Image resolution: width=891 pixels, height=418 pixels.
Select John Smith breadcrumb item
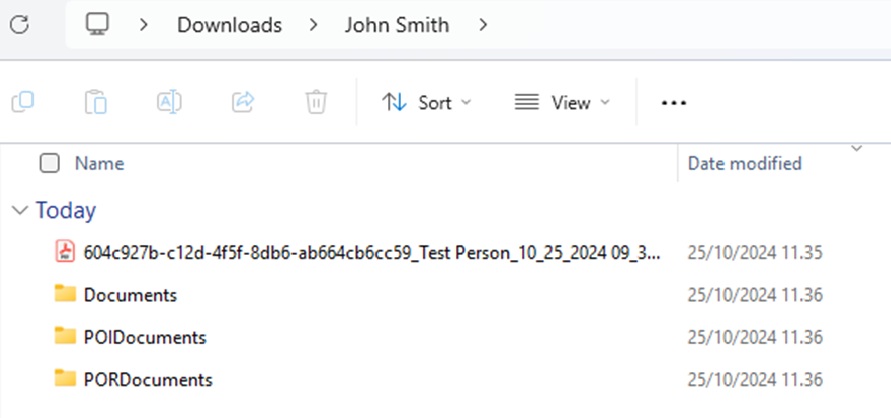[397, 24]
